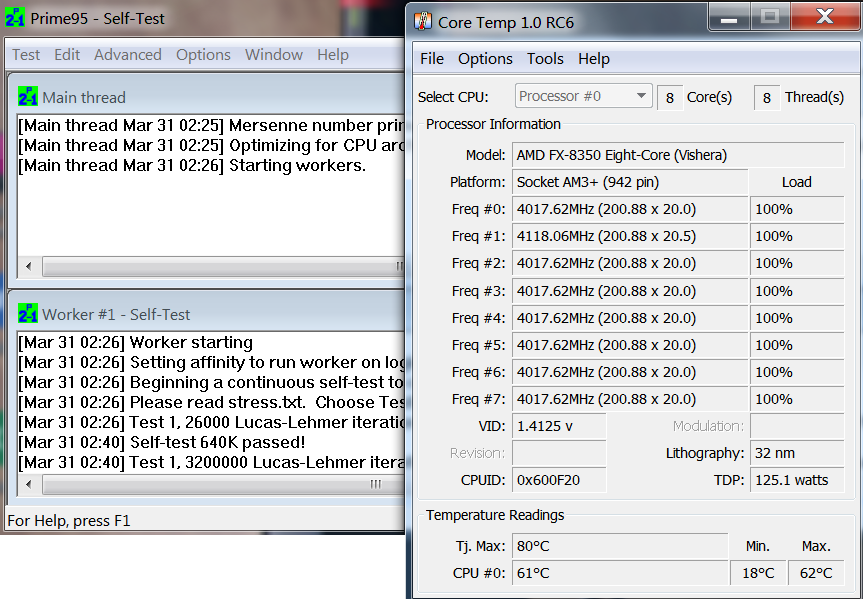This screenshot has width=863, height=599.
Task: Click the 'Beginning a continuous self-test' line
Action: [x=211, y=383]
